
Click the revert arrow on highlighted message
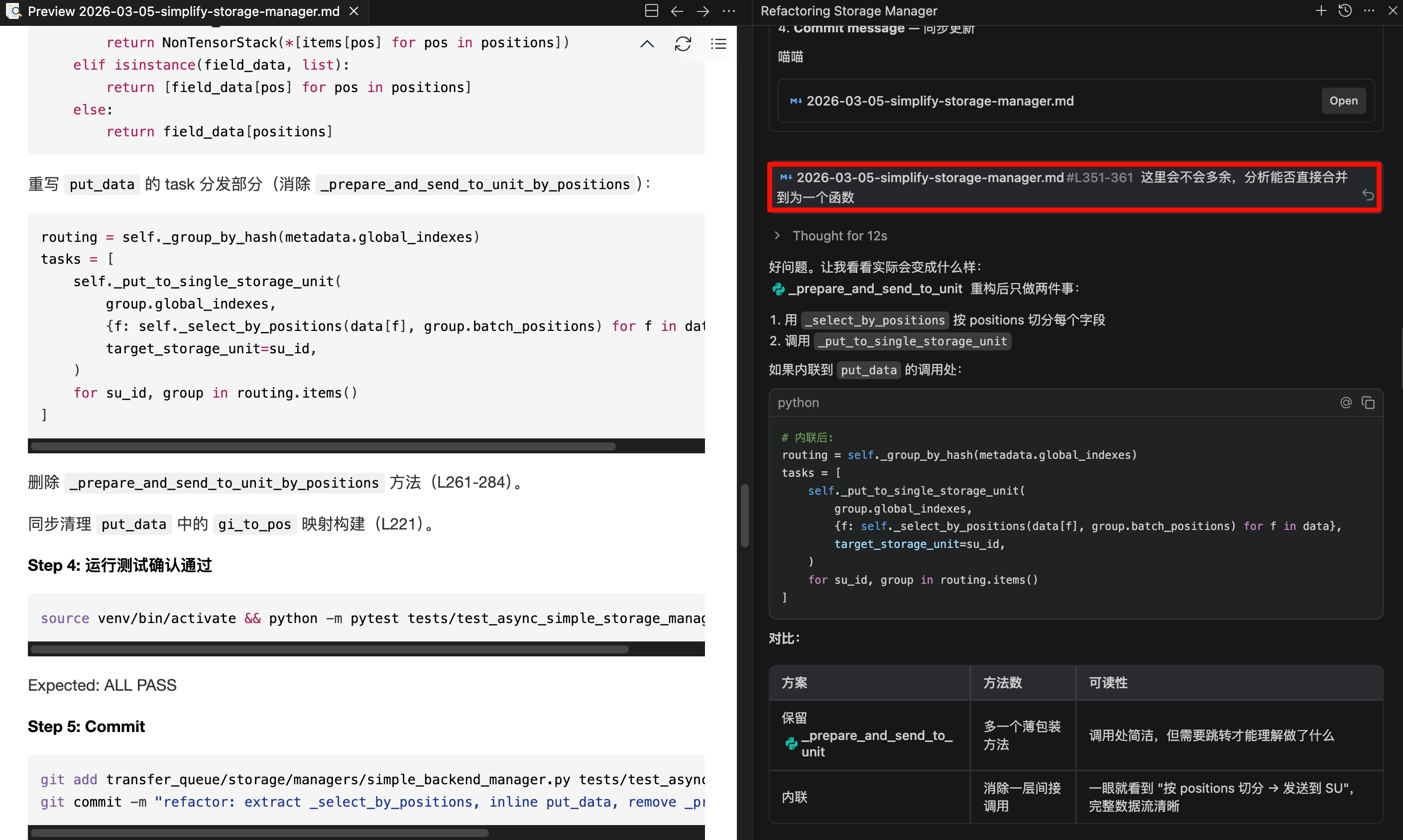[x=1368, y=195]
